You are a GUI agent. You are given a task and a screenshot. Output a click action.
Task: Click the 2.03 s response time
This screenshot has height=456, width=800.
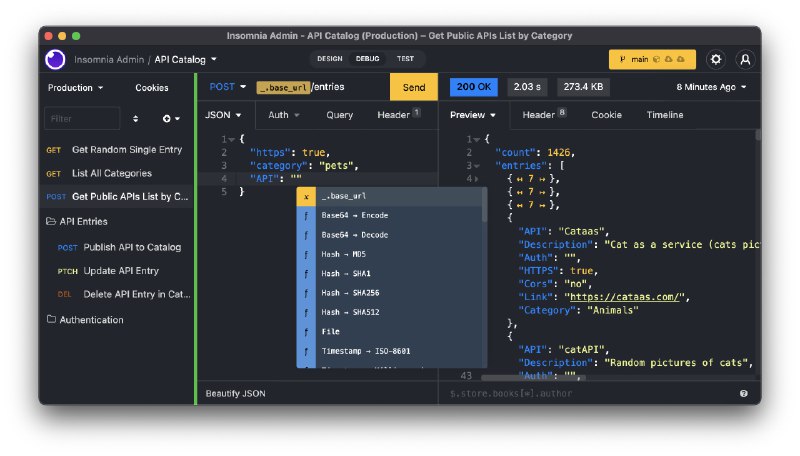click(527, 87)
